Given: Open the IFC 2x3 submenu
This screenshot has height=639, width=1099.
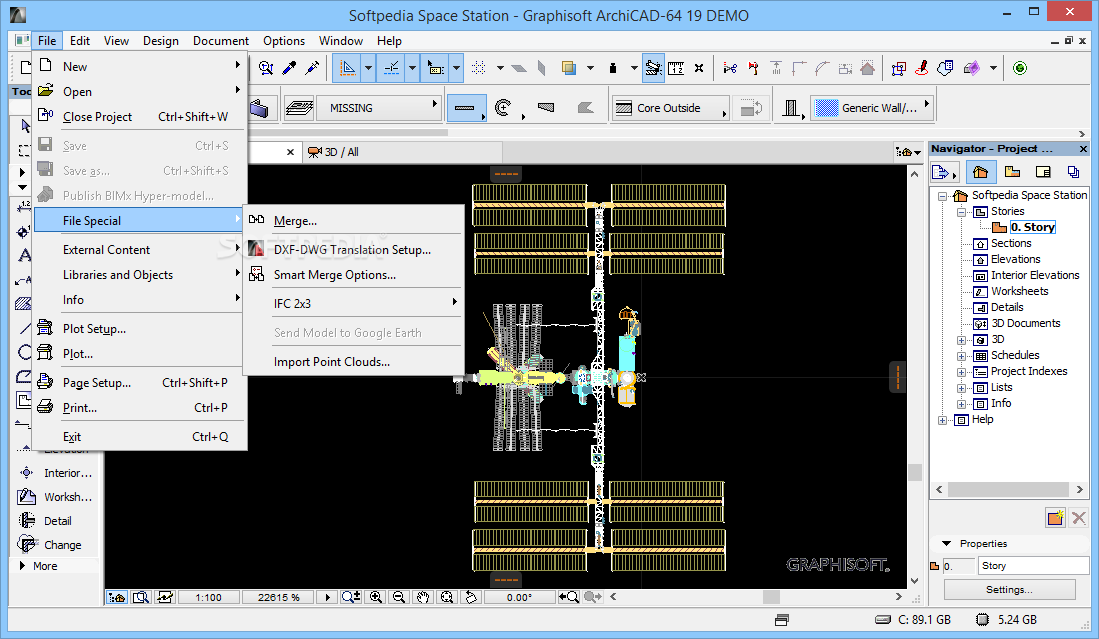Looking at the screenshot, I should [353, 303].
